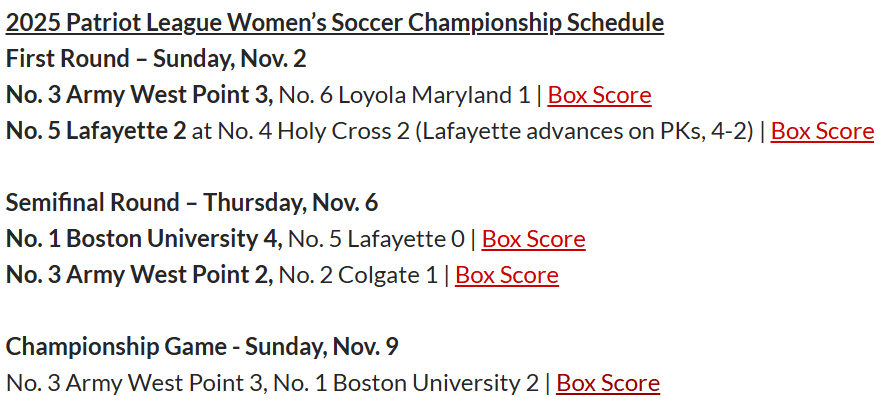
Task: Open Box Score for Army vs Loyola Maryland
Action: [599, 95]
